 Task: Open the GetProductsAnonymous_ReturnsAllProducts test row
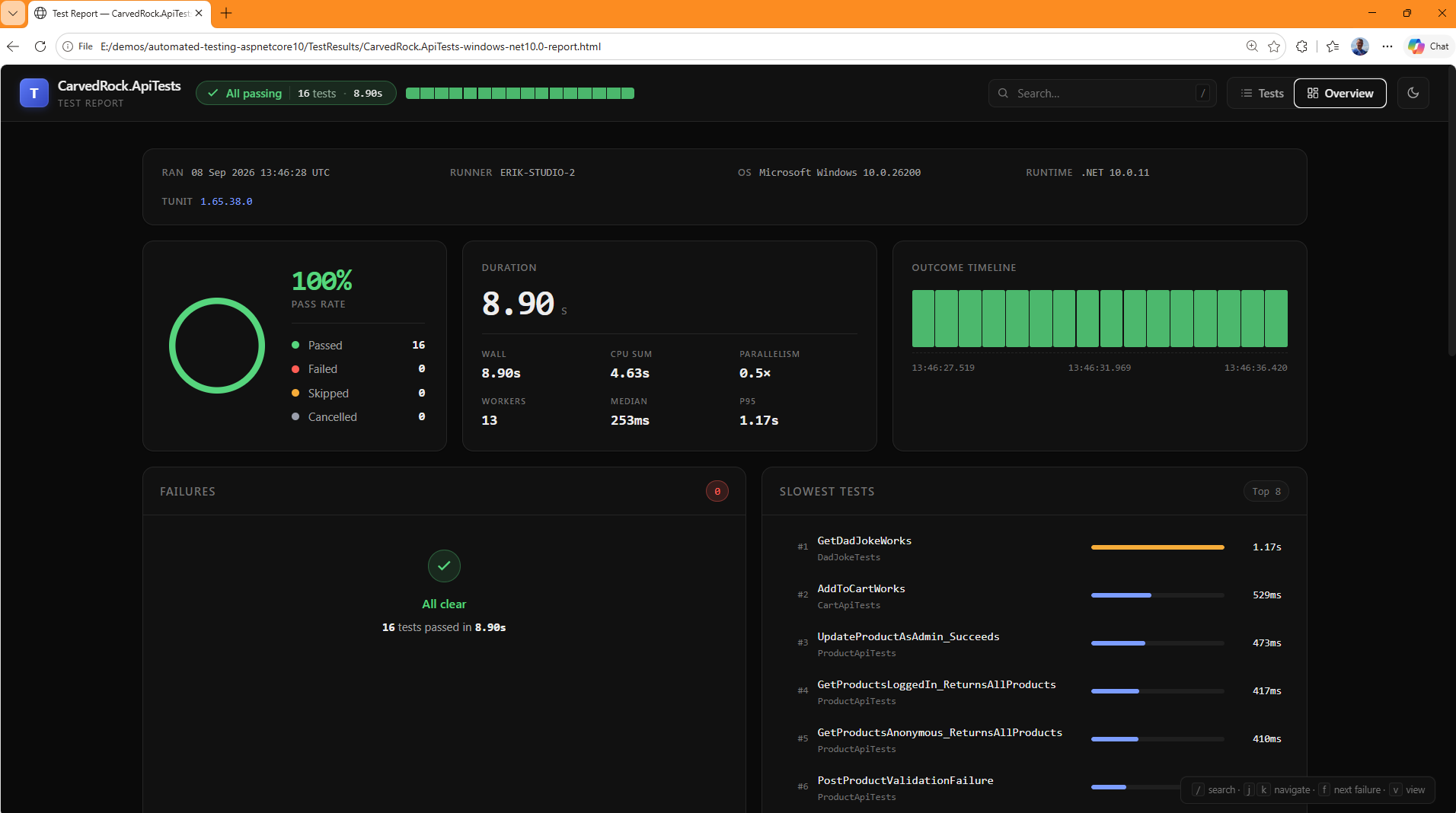pyautogui.click(x=1034, y=739)
